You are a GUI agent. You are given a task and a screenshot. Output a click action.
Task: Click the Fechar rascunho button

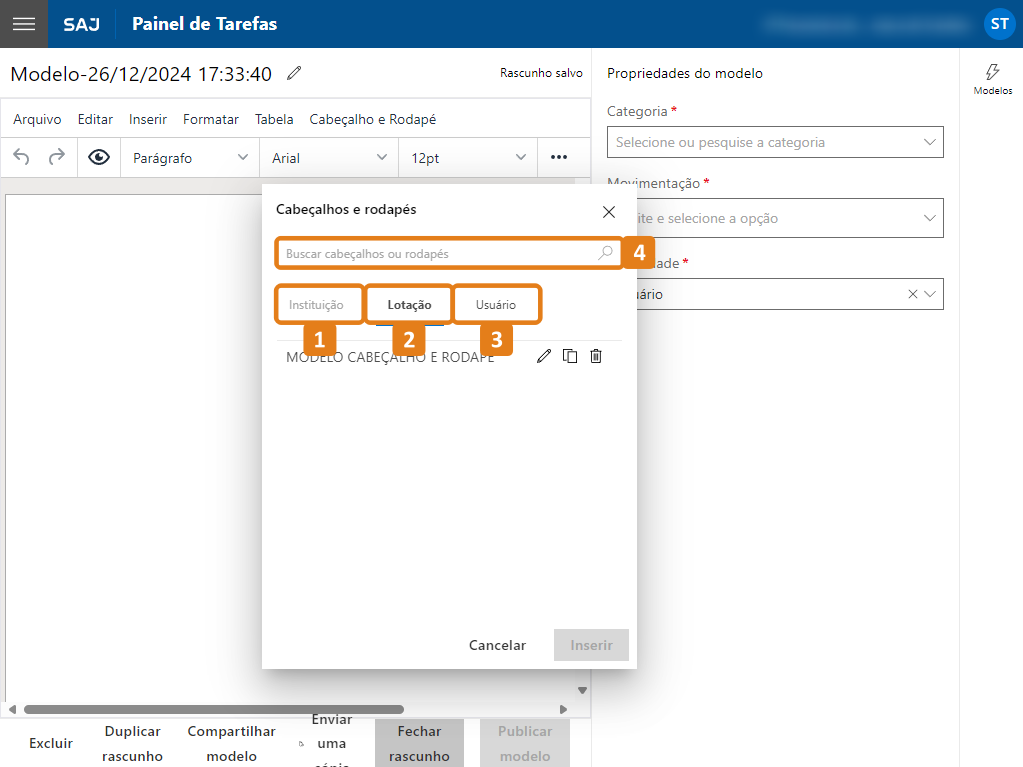pyautogui.click(x=419, y=743)
